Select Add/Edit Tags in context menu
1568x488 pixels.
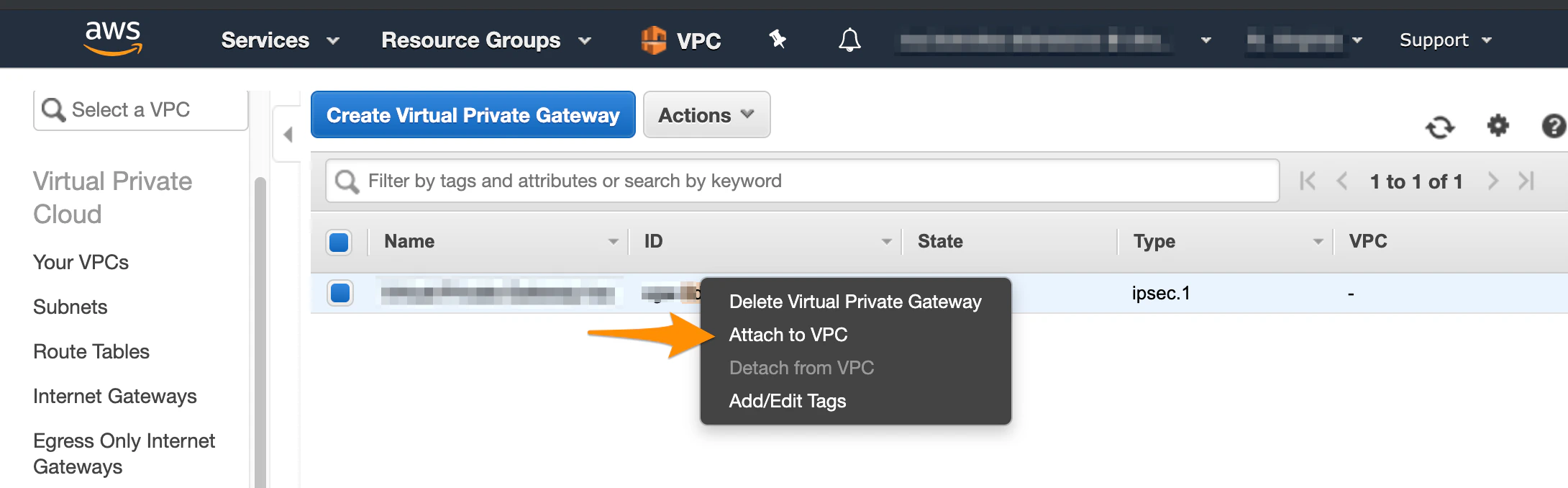coord(787,401)
